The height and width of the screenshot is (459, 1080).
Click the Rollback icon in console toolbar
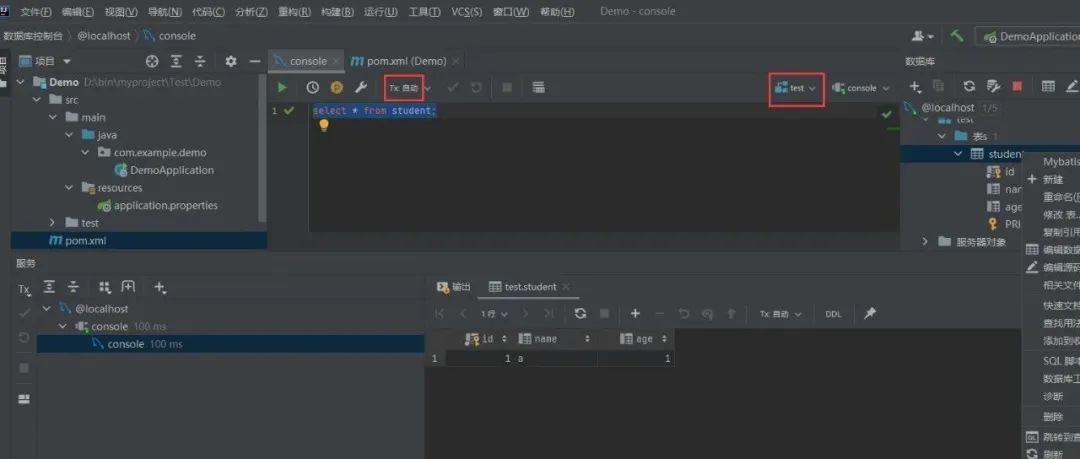point(476,88)
